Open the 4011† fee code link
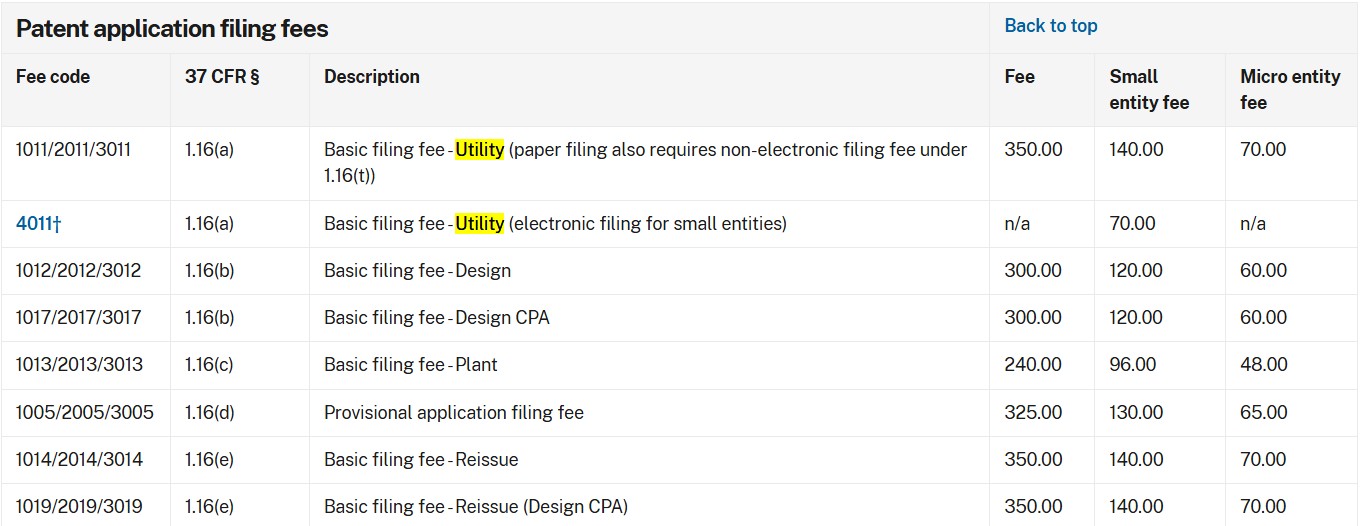Screen dimensions: 1363x526 point(39,224)
